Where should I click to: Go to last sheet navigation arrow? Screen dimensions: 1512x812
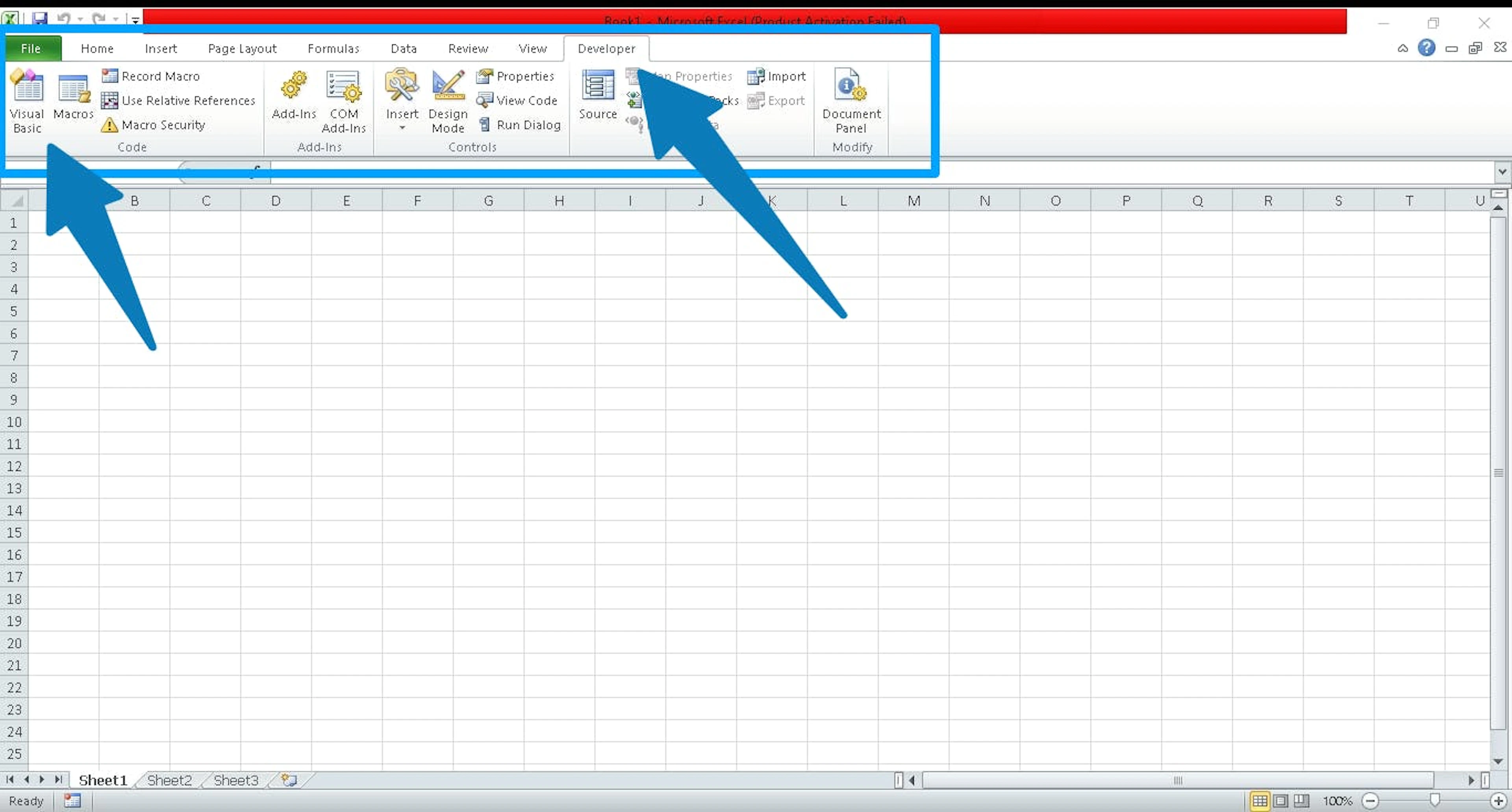coord(58,780)
